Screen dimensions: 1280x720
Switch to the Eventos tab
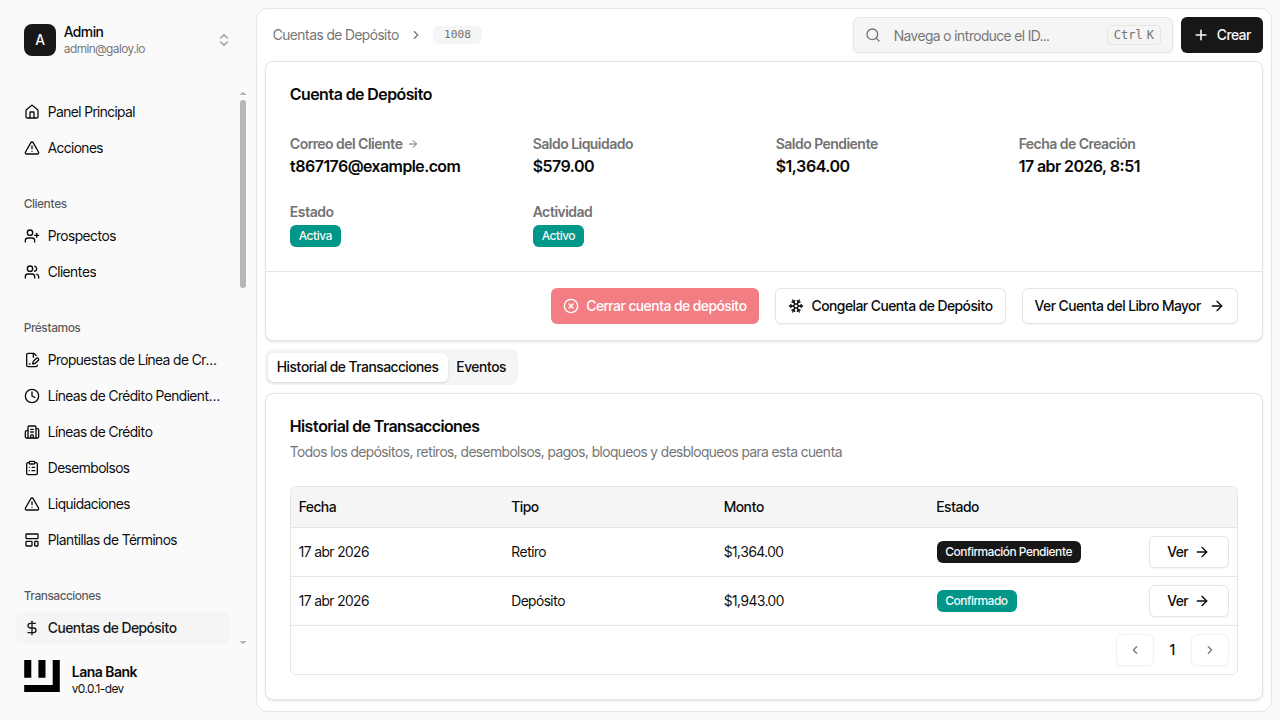point(481,367)
